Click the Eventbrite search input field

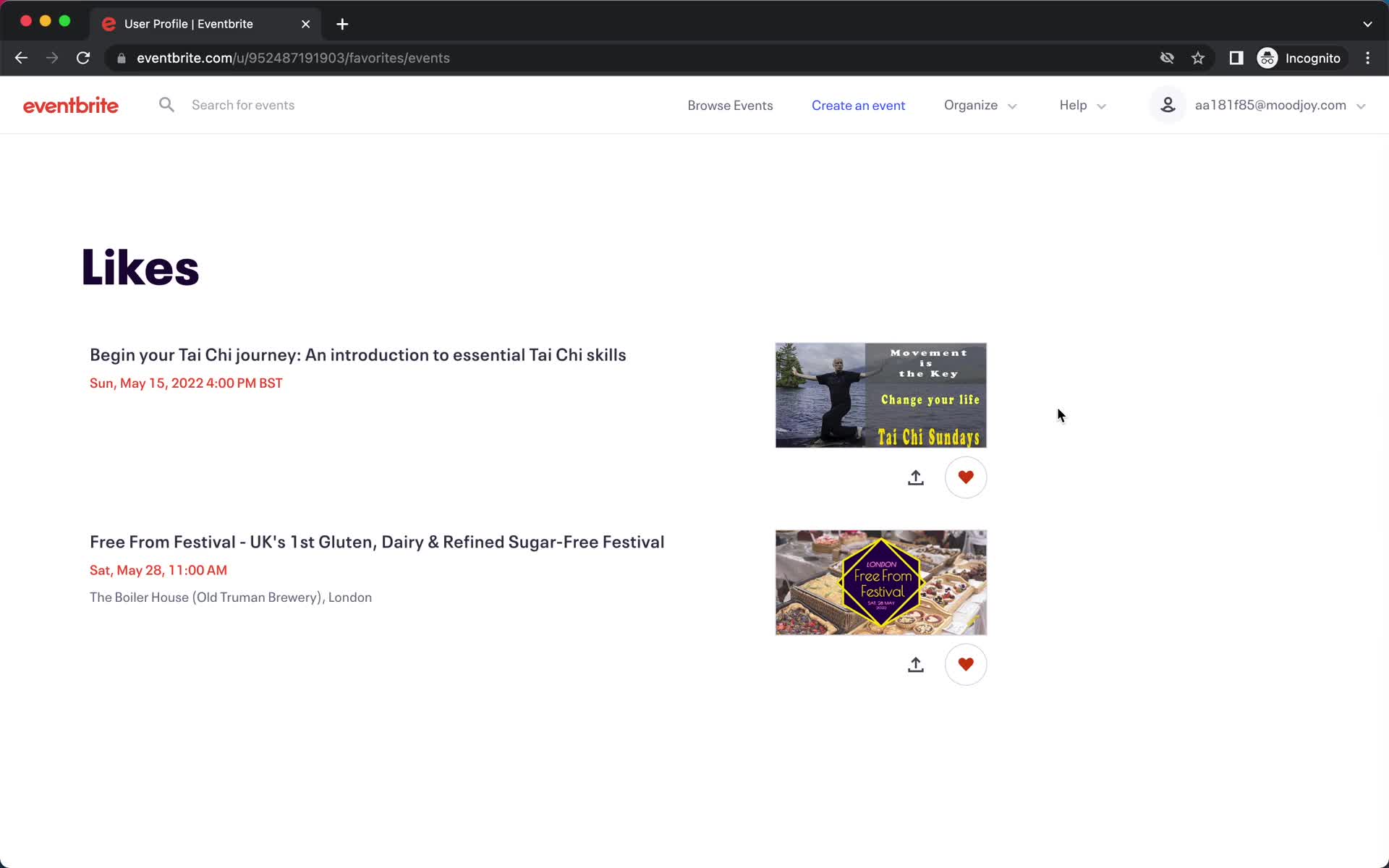coord(244,104)
